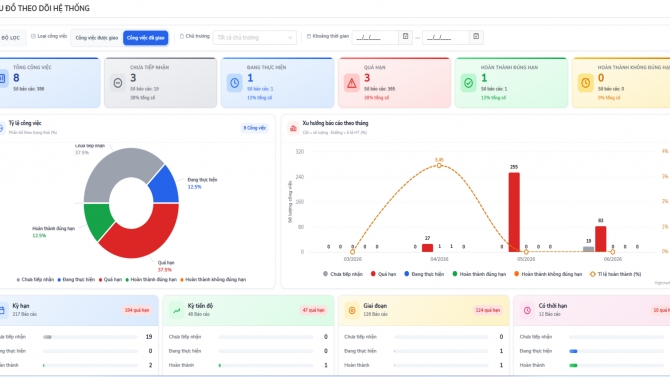Click 'Có thời hạn' Đang thực hiện progress bar
The image size is (670, 377).
pyautogui.click(x=617, y=351)
